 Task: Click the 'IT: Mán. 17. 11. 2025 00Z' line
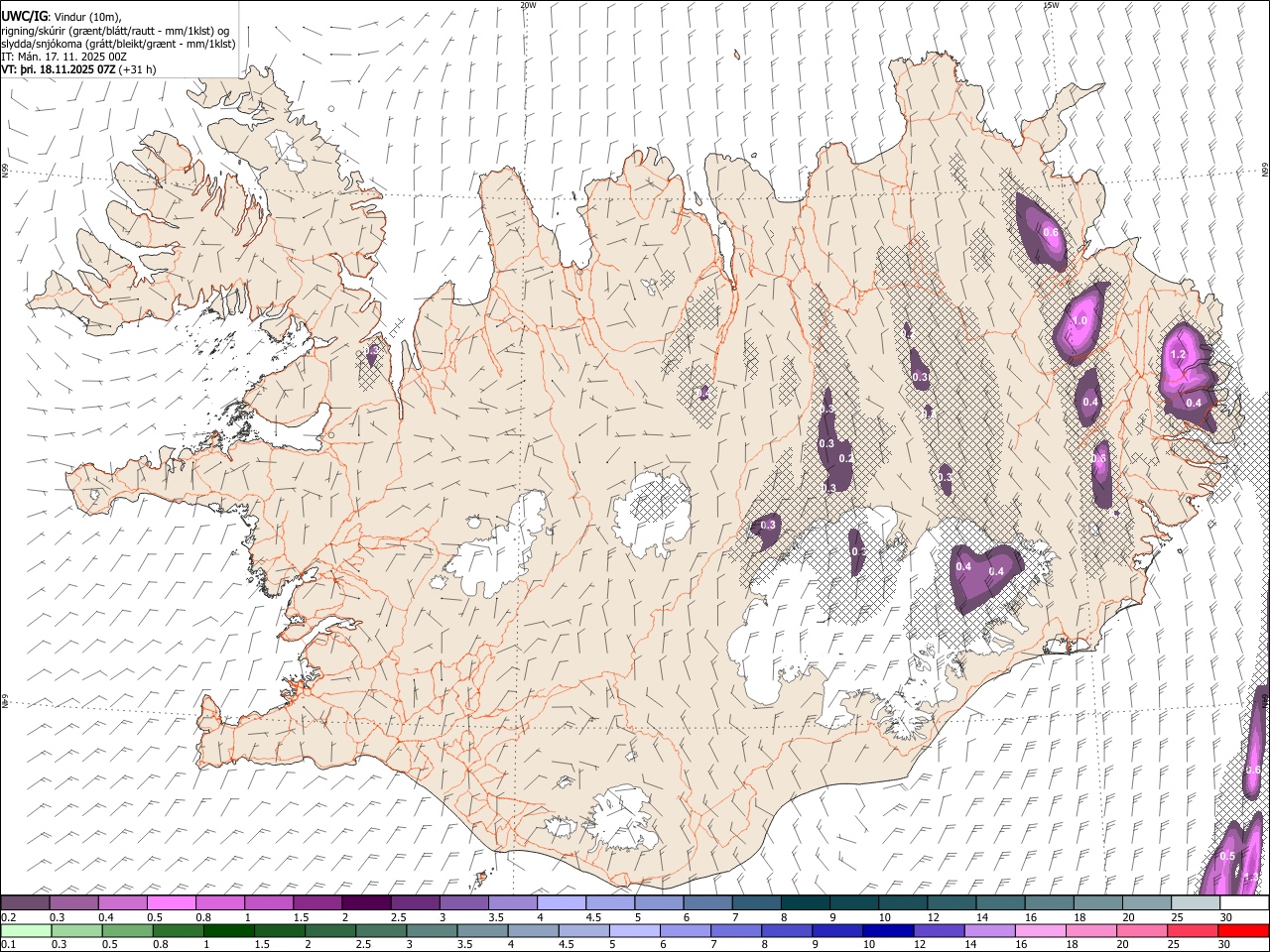click(x=64, y=57)
